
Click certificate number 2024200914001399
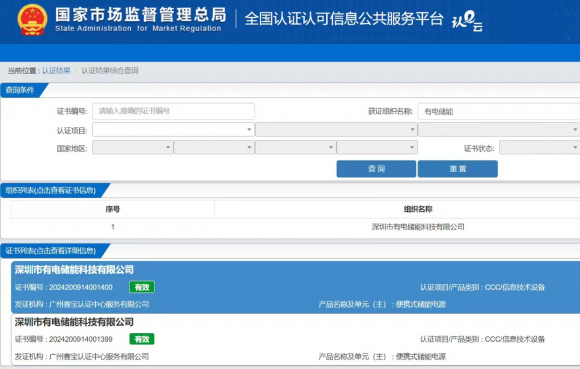(x=81, y=339)
